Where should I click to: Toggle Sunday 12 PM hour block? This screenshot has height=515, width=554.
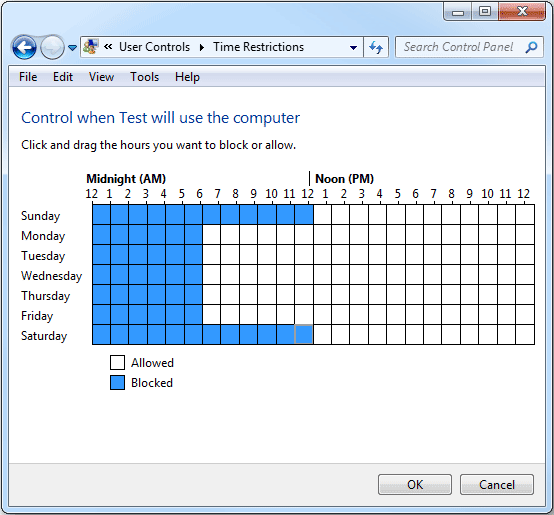322,214
